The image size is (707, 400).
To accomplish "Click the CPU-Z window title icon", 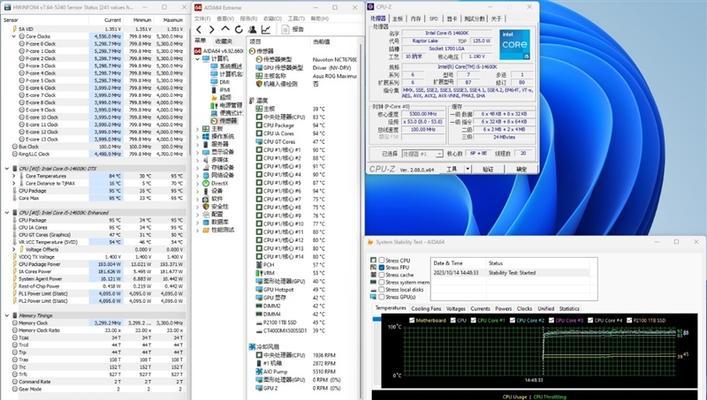I will click(x=371, y=7).
